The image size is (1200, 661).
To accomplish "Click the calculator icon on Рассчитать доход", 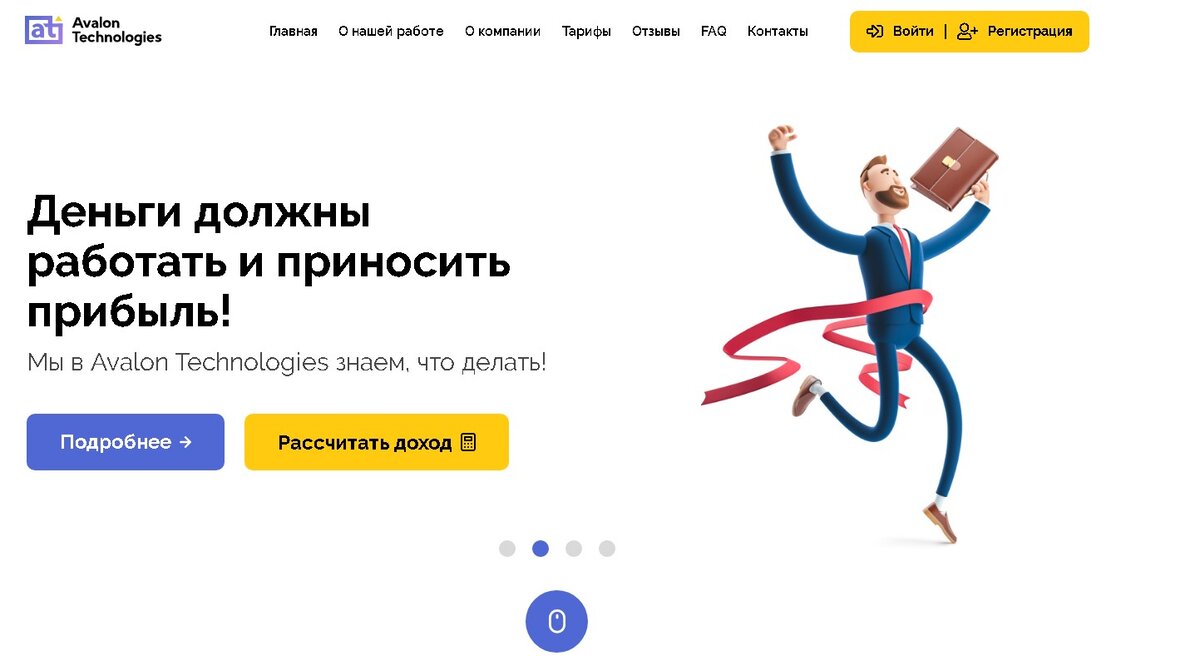I will [x=468, y=442].
